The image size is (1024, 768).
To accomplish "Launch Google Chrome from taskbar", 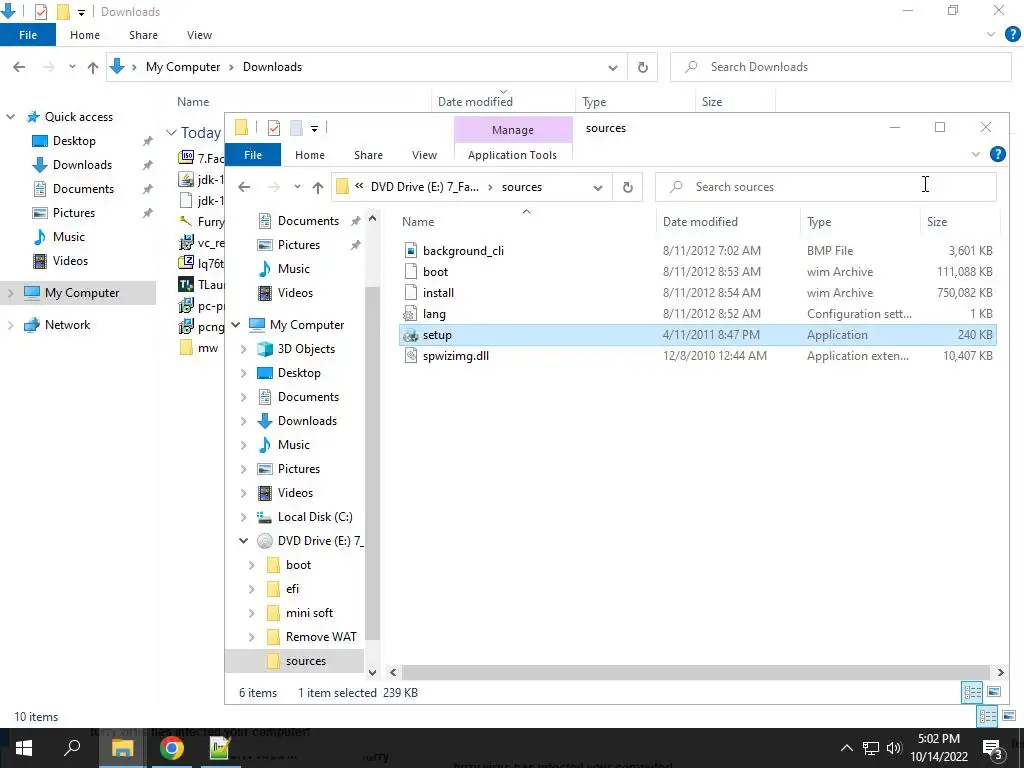I will tap(172, 748).
